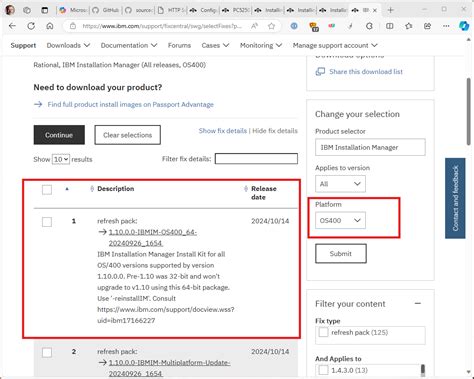Click Product selector input field

point(370,147)
